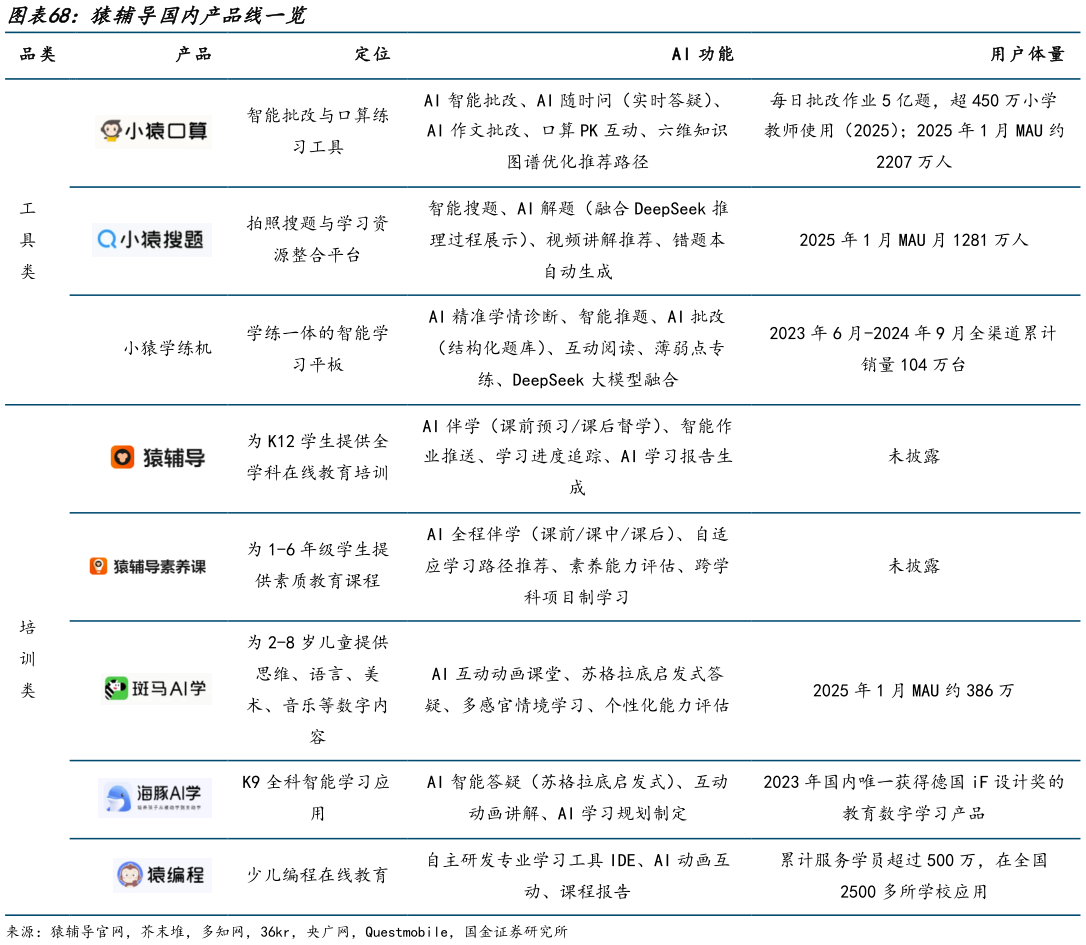Click the 来源 footnote line
Viewport: 1086px width, 945px height.
287,932
